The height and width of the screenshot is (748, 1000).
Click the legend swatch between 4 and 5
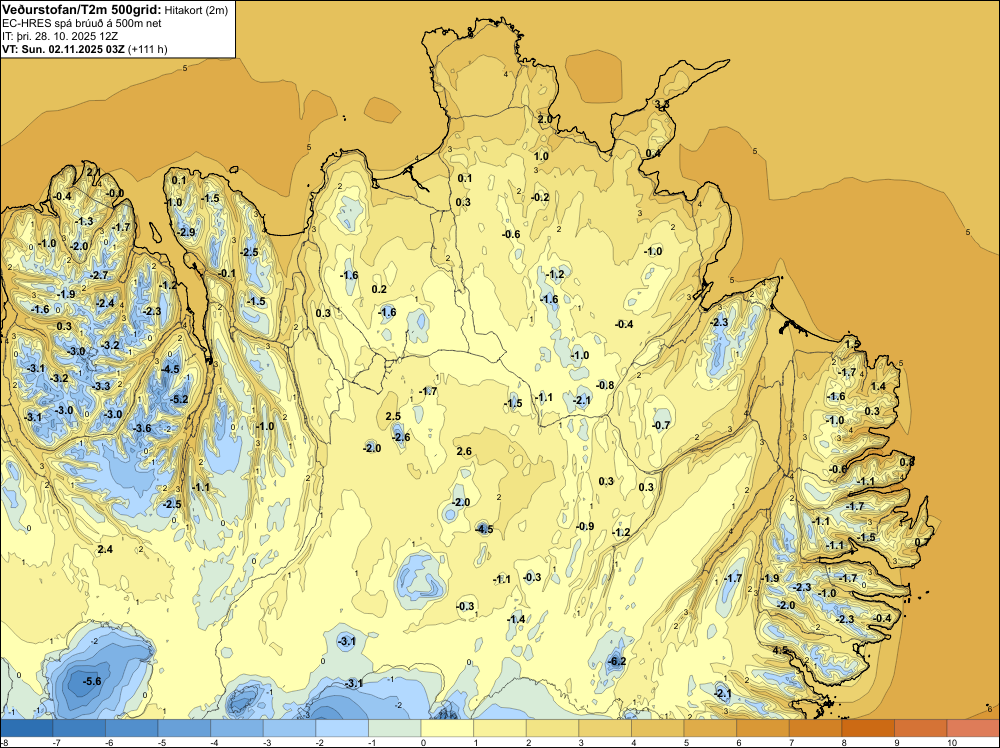pos(658,728)
